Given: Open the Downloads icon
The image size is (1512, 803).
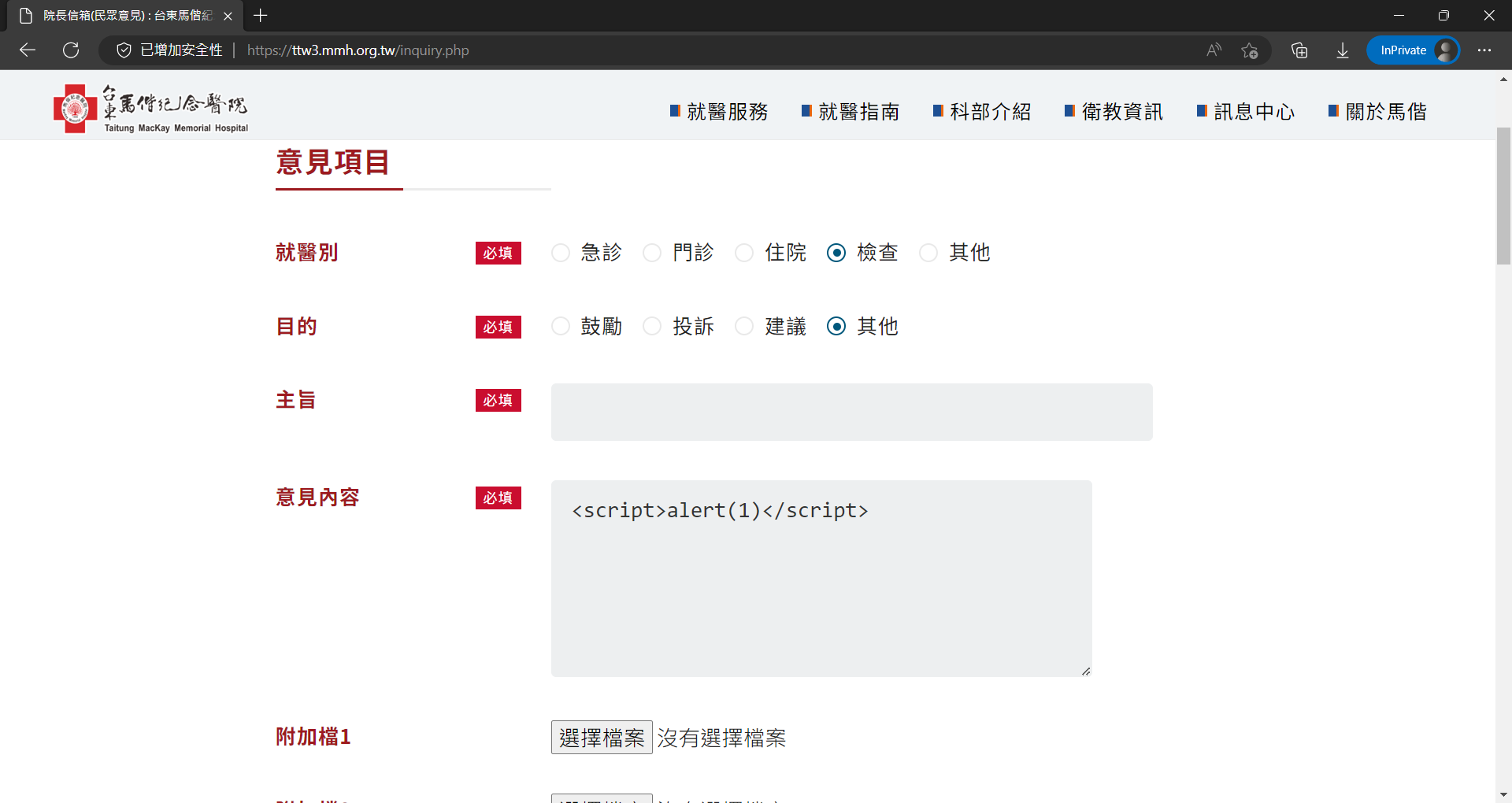Looking at the screenshot, I should click(x=1343, y=50).
